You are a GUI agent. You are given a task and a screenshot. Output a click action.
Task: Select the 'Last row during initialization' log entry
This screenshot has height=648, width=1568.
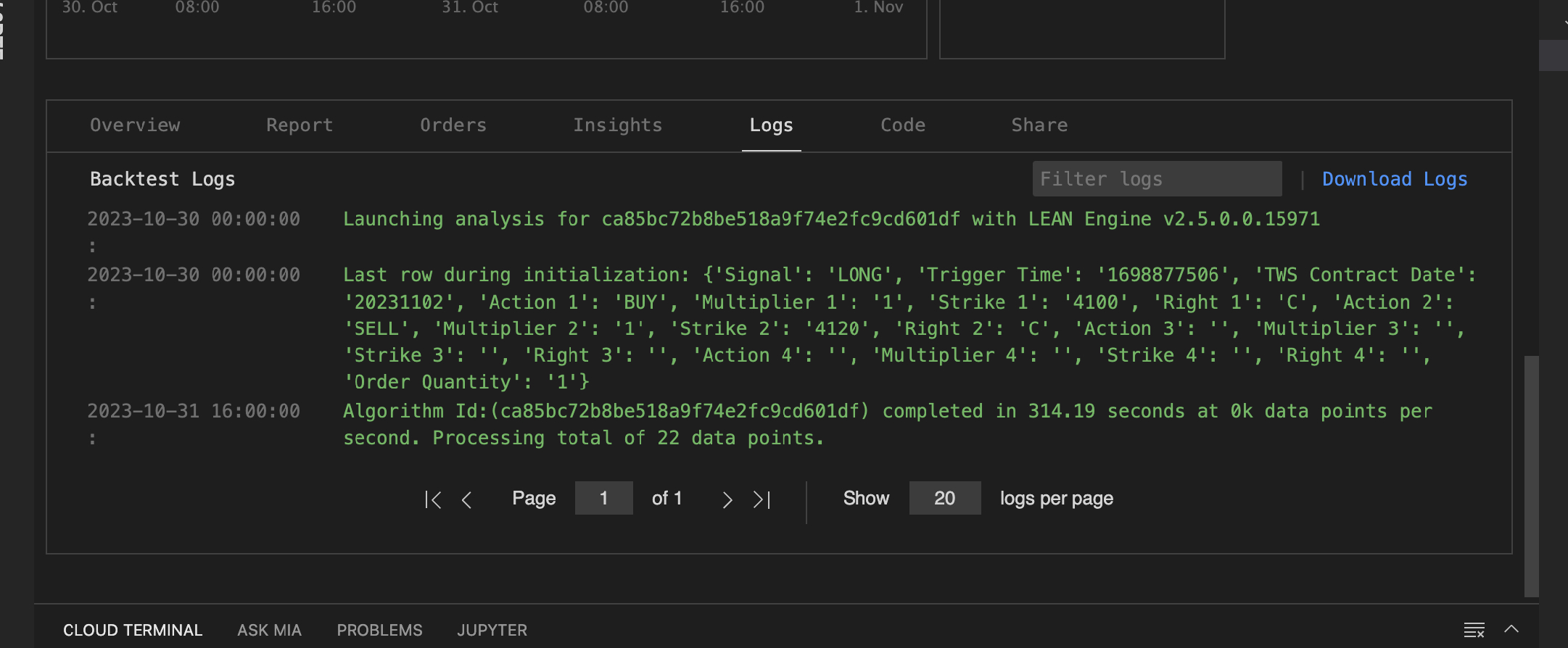[x=910, y=328]
